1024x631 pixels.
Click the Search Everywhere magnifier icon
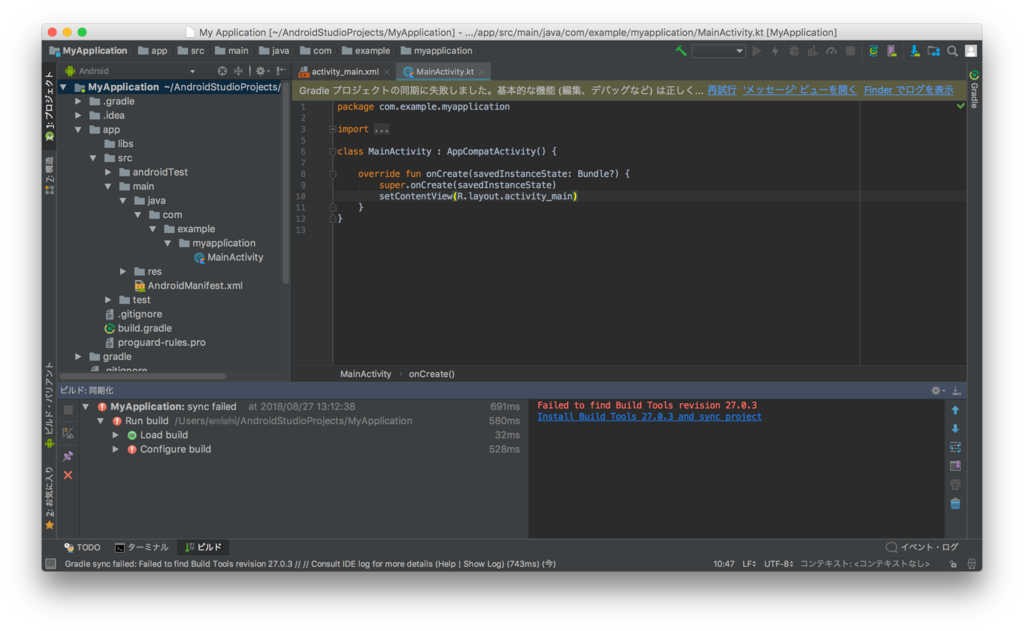[x=953, y=51]
